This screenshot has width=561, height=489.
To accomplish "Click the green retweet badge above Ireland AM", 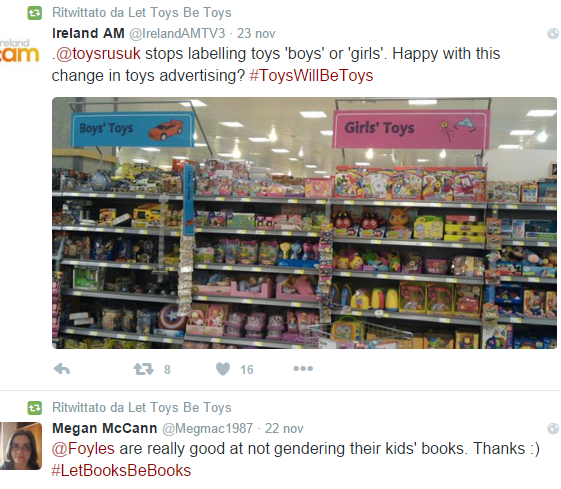I will point(35,13).
